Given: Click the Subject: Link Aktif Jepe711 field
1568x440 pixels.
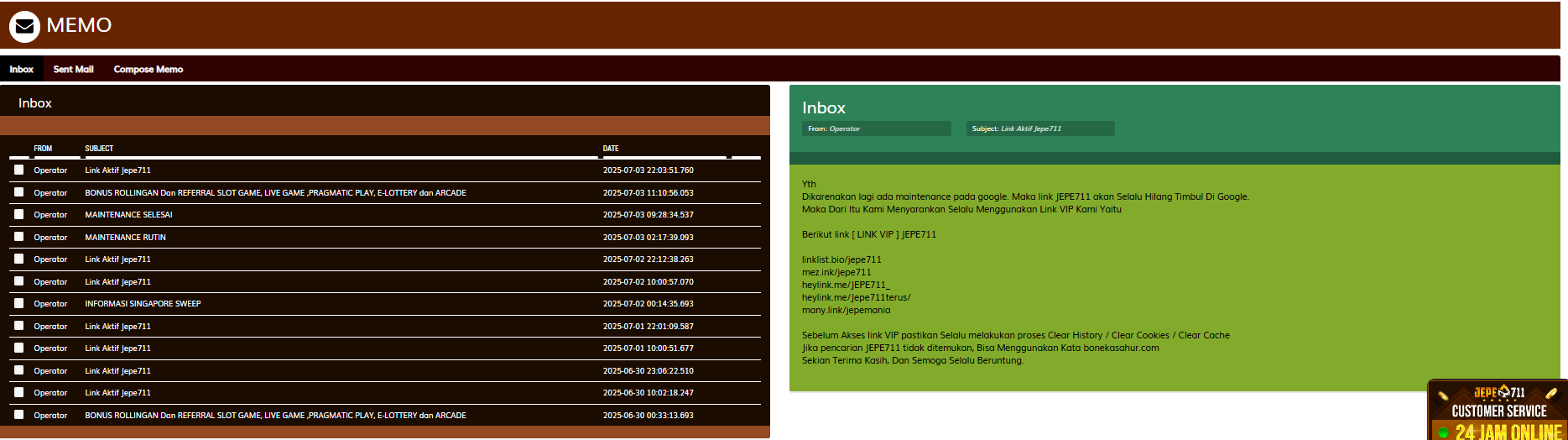Looking at the screenshot, I should click(1040, 128).
